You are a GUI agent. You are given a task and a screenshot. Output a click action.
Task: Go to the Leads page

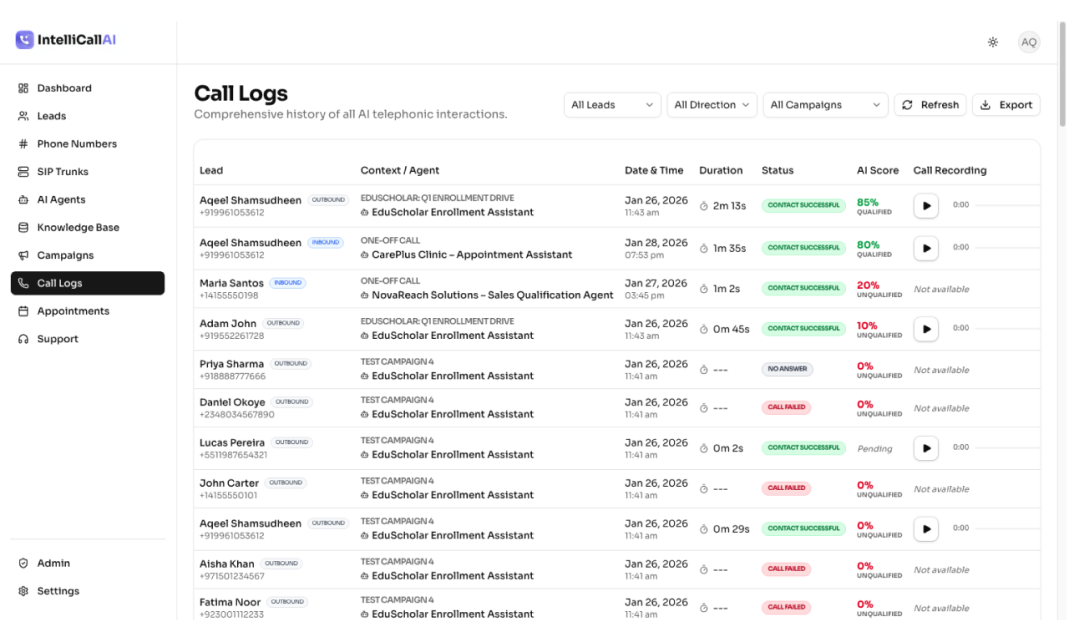(87, 116)
